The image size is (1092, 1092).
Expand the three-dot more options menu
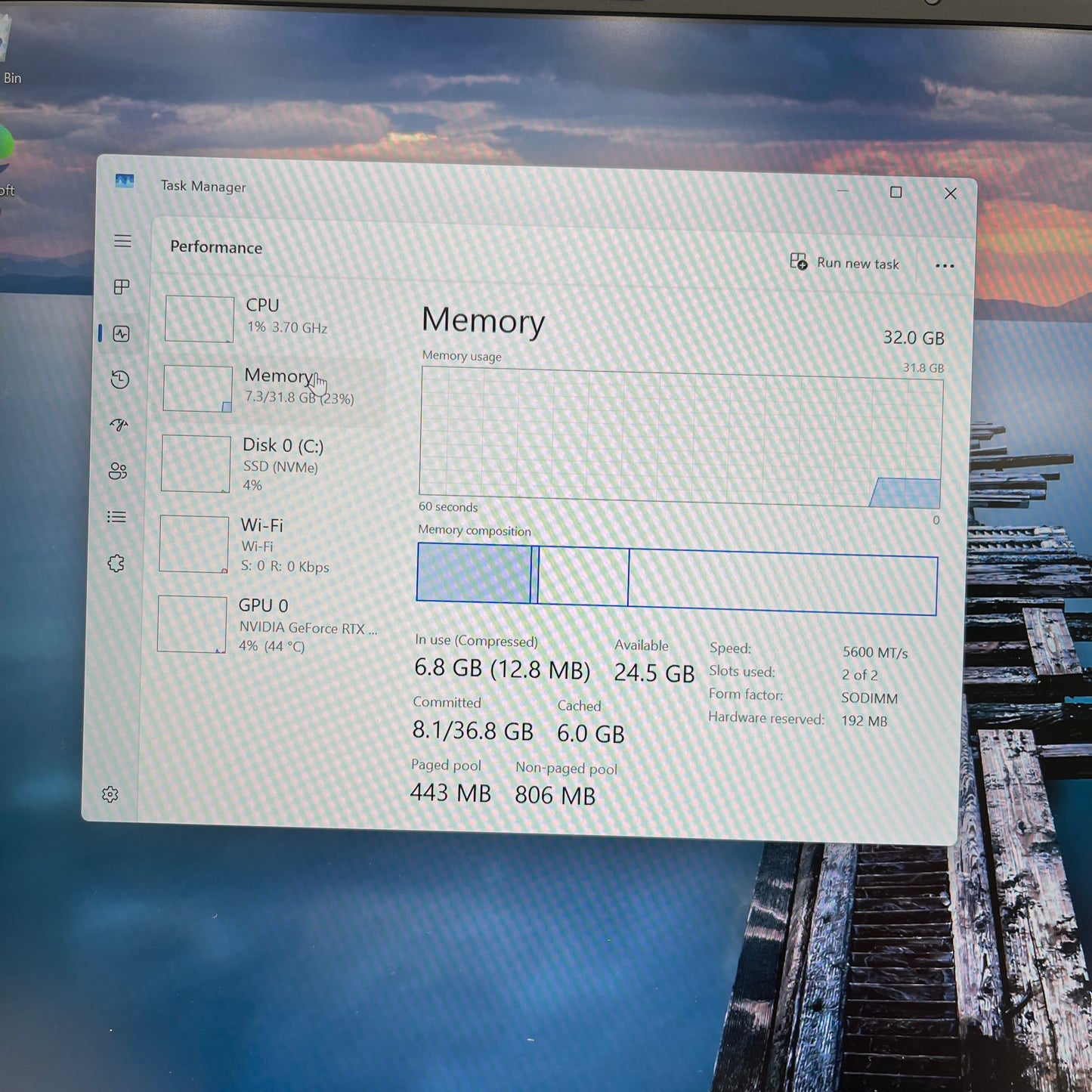pos(945,266)
